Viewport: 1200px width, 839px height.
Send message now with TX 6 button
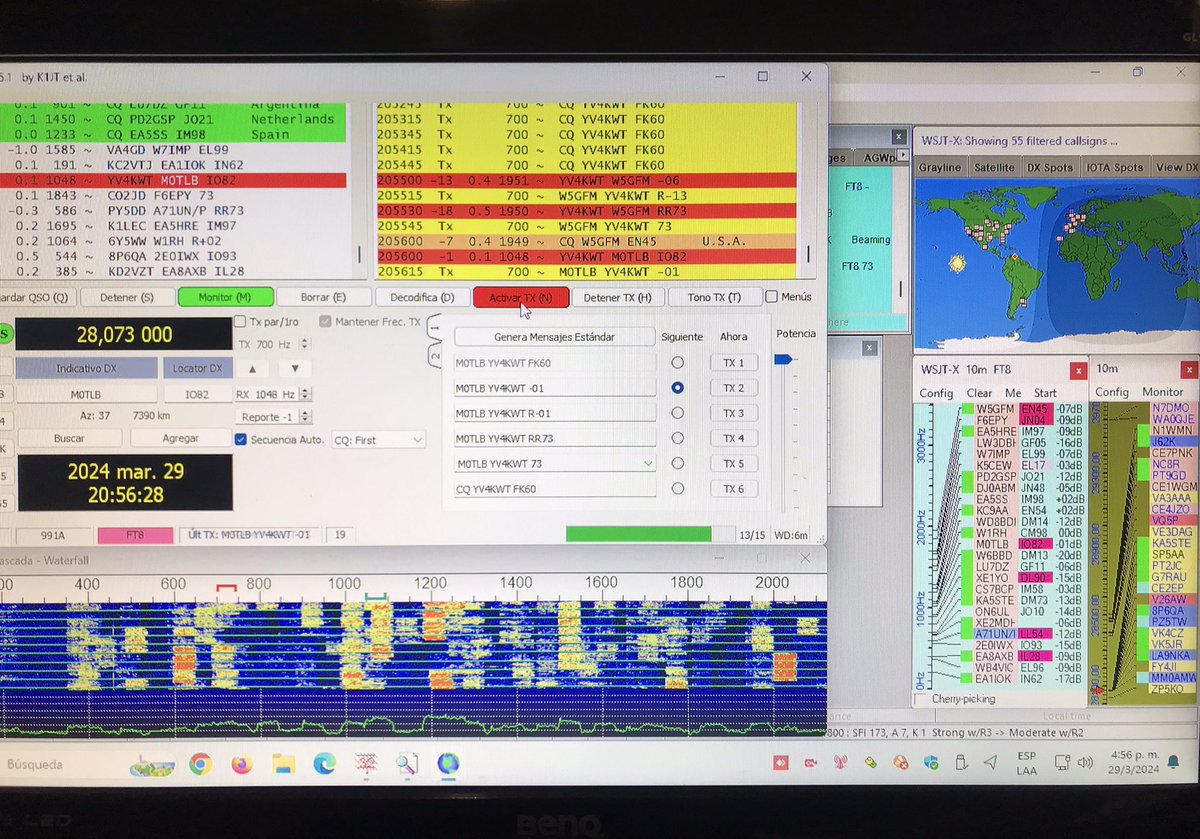click(x=734, y=489)
